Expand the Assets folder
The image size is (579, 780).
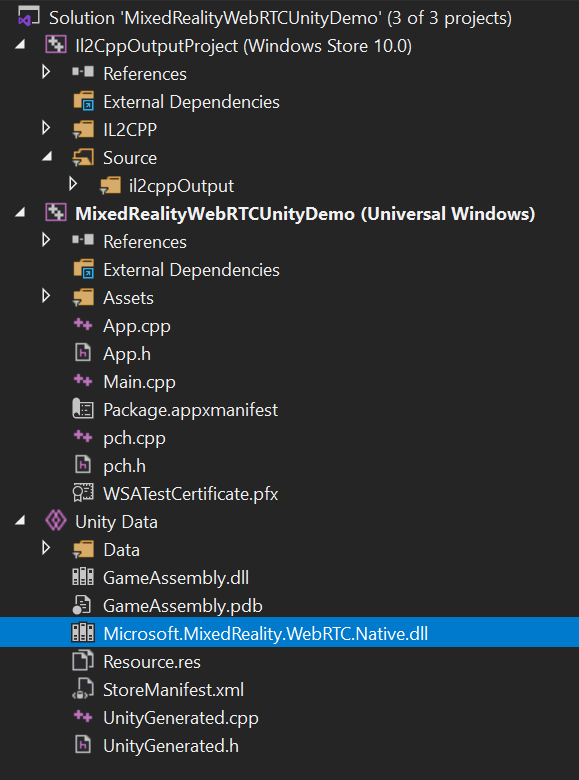click(46, 297)
